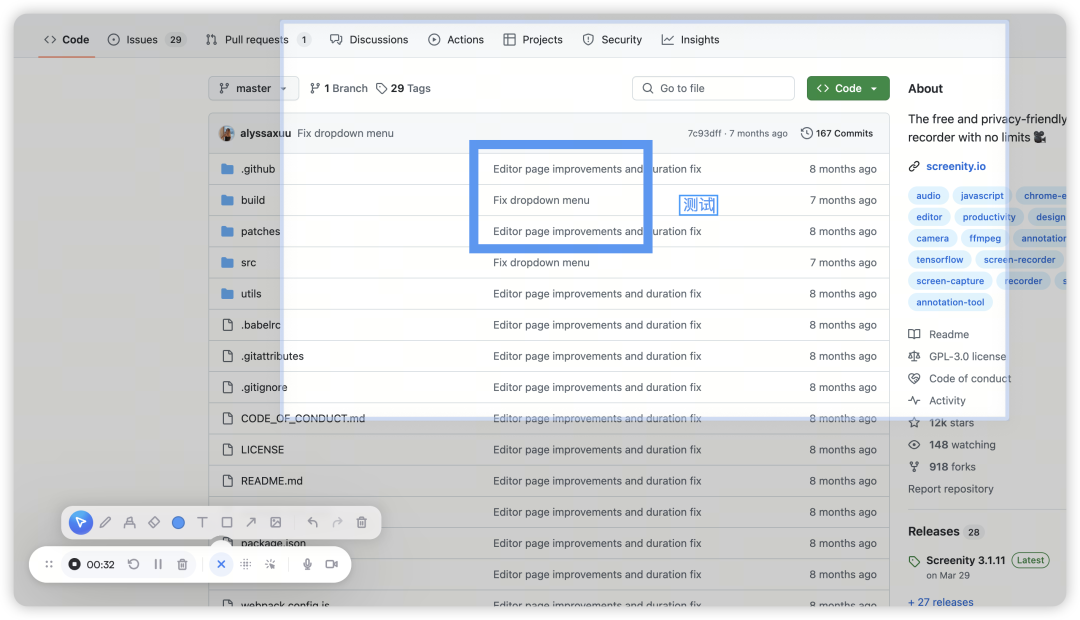This screenshot has height=620, width=1080.
Task: Open commit hash 7c93dff
Action: click(x=704, y=134)
